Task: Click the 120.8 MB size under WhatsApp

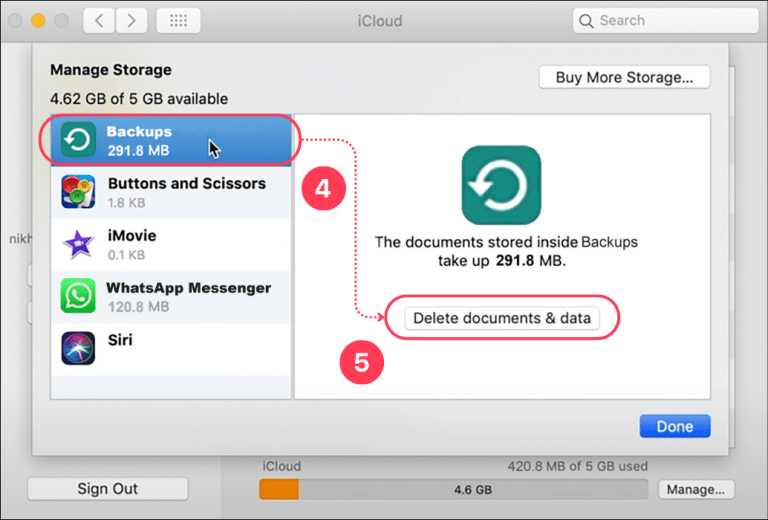Action: tap(139, 307)
